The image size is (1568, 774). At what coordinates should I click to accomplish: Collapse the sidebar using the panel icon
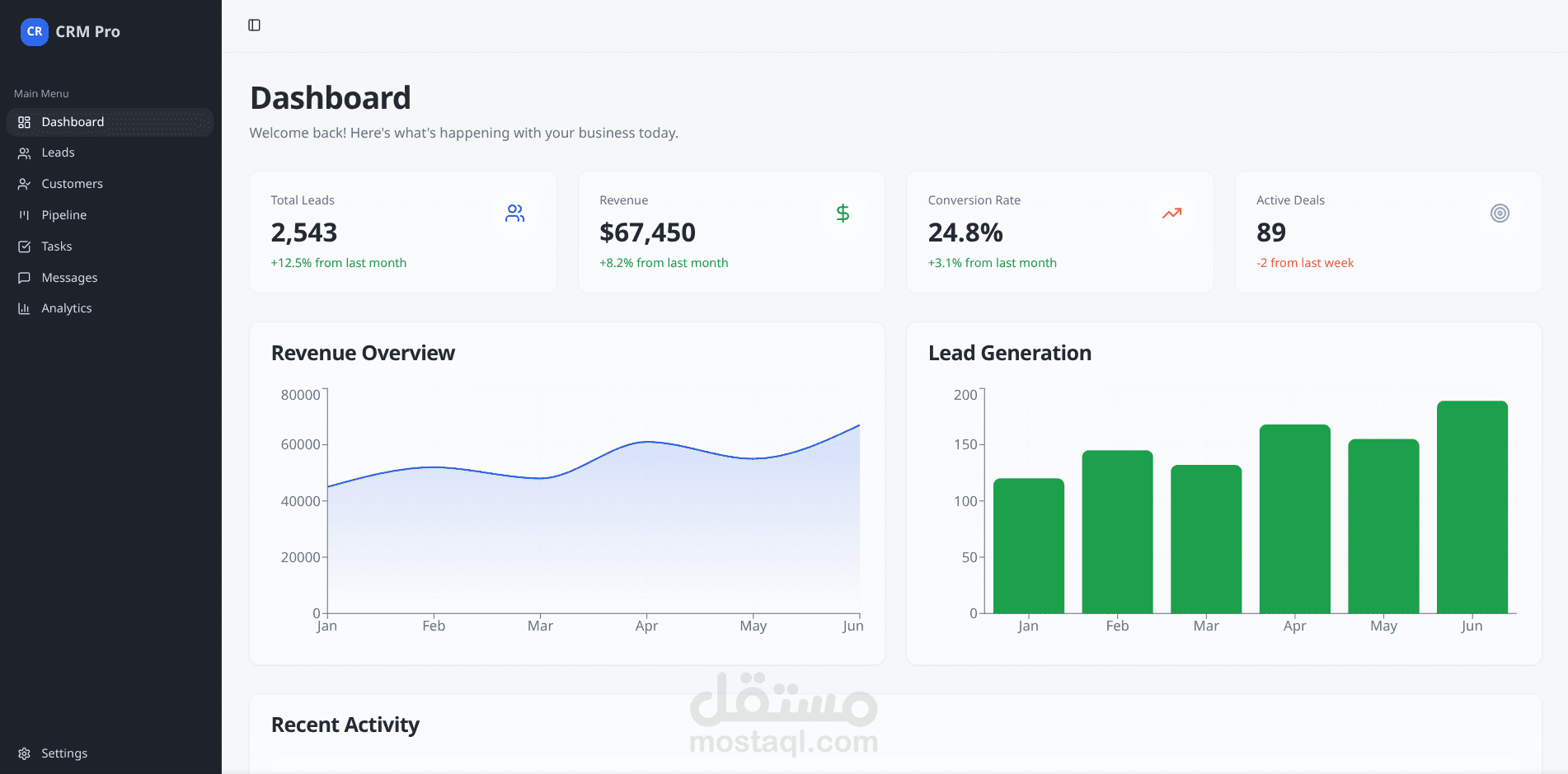pyautogui.click(x=254, y=25)
